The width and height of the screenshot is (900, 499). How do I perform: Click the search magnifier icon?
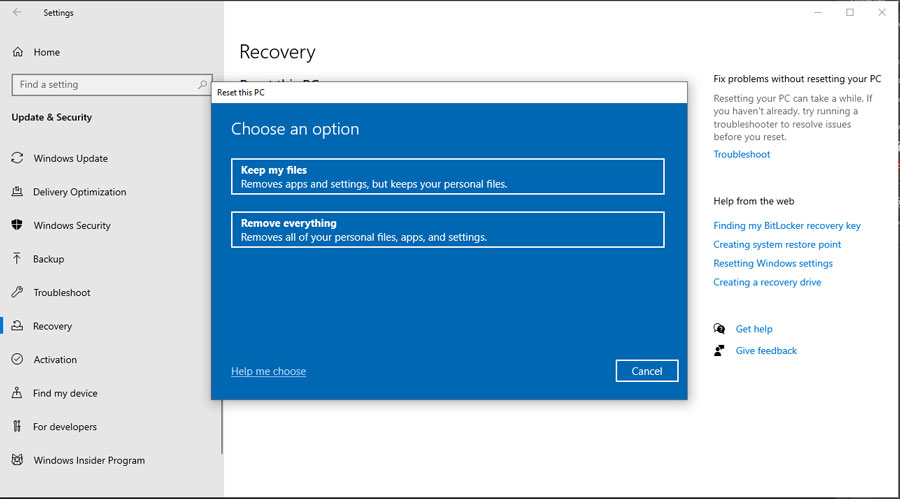(202, 84)
